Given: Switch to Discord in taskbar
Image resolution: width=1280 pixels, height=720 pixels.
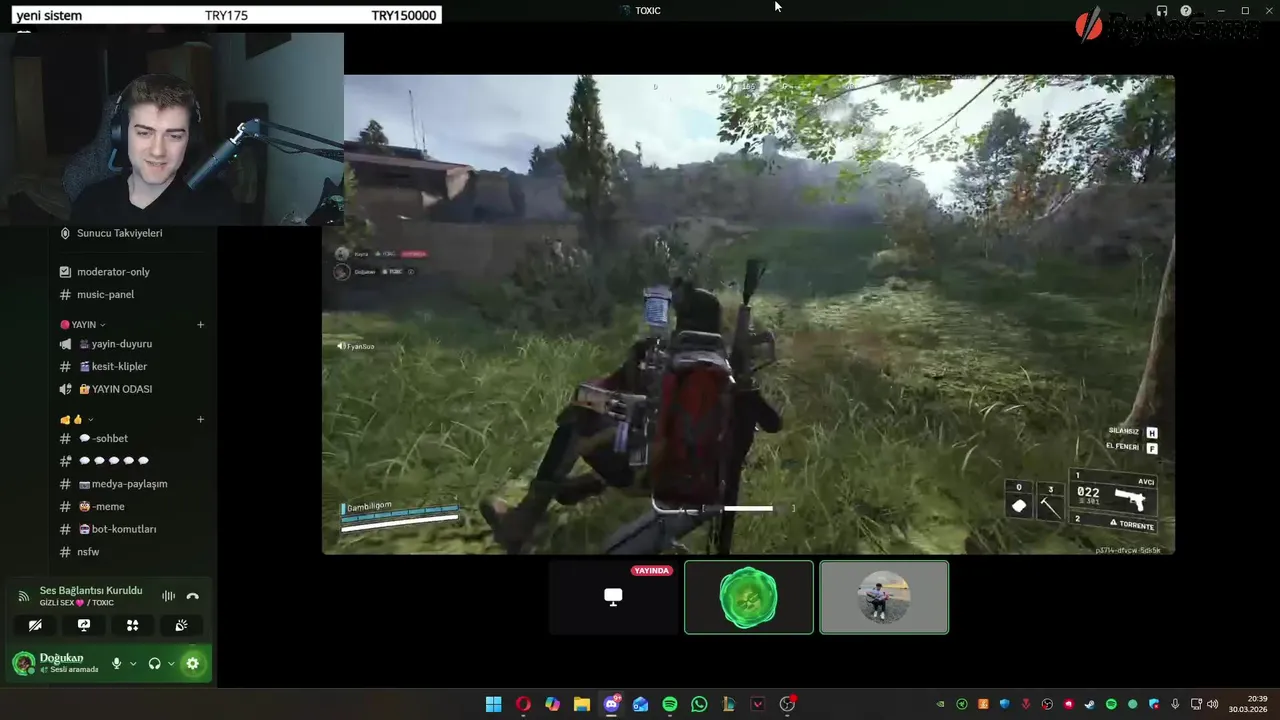Looking at the screenshot, I should (611, 704).
